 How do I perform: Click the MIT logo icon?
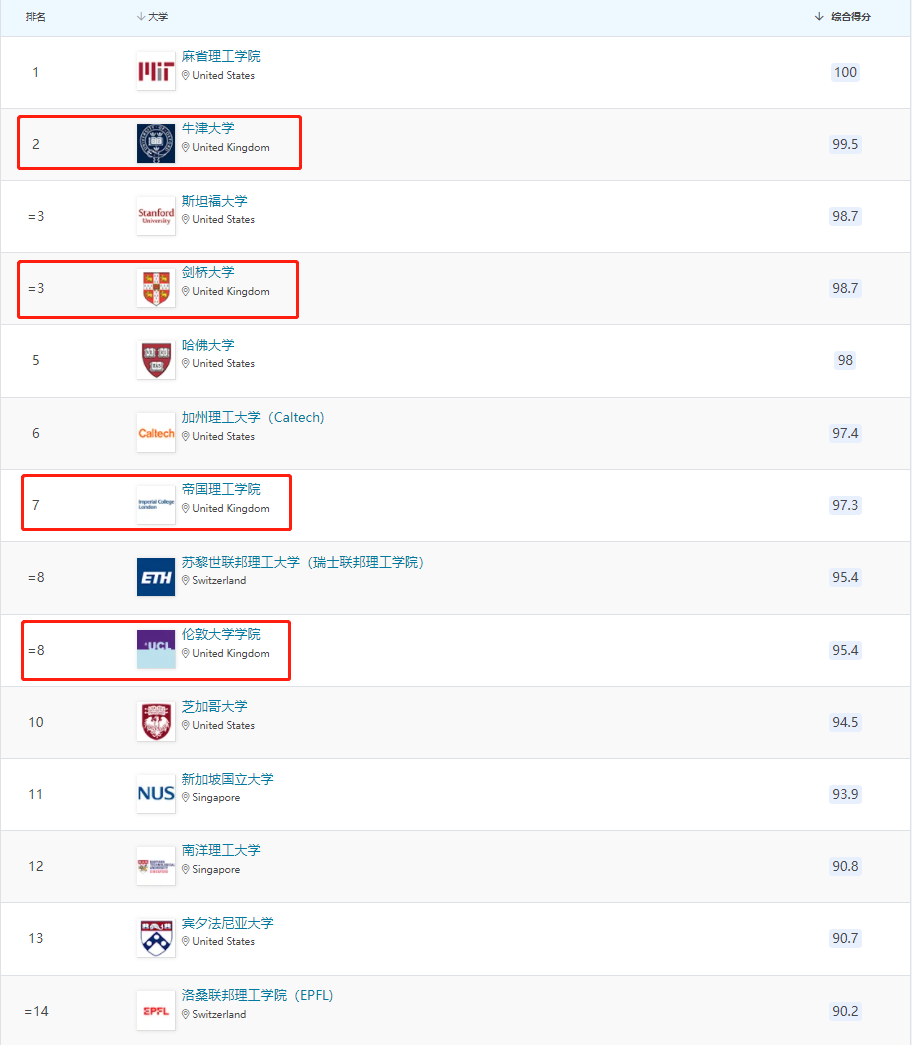coord(156,71)
